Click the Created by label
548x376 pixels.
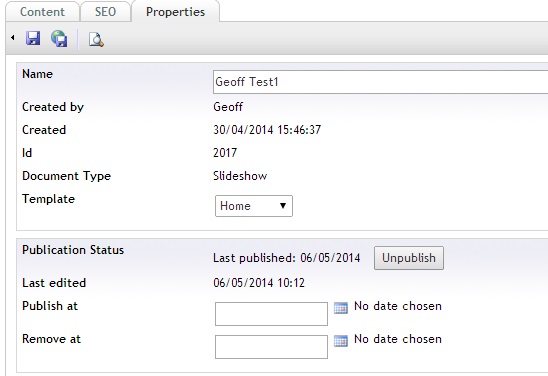point(53,107)
